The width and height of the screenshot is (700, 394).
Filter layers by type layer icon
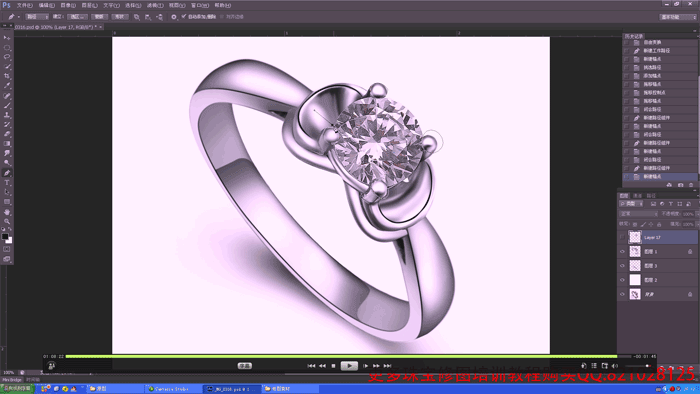(x=671, y=203)
